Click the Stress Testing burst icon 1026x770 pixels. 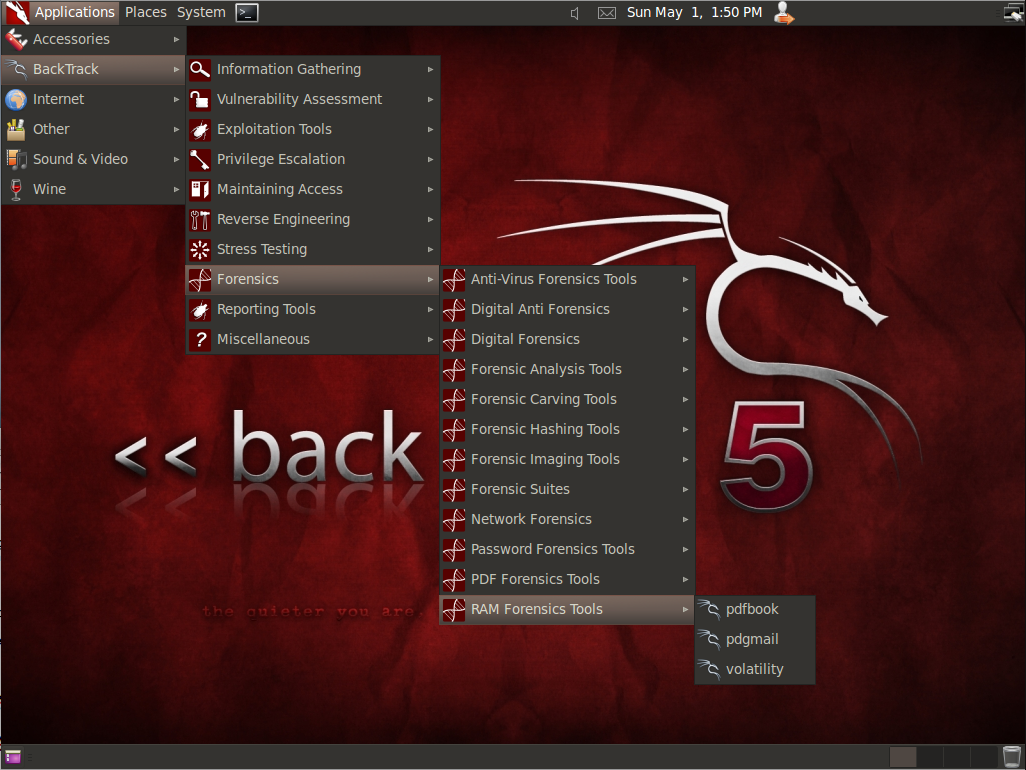coord(200,249)
